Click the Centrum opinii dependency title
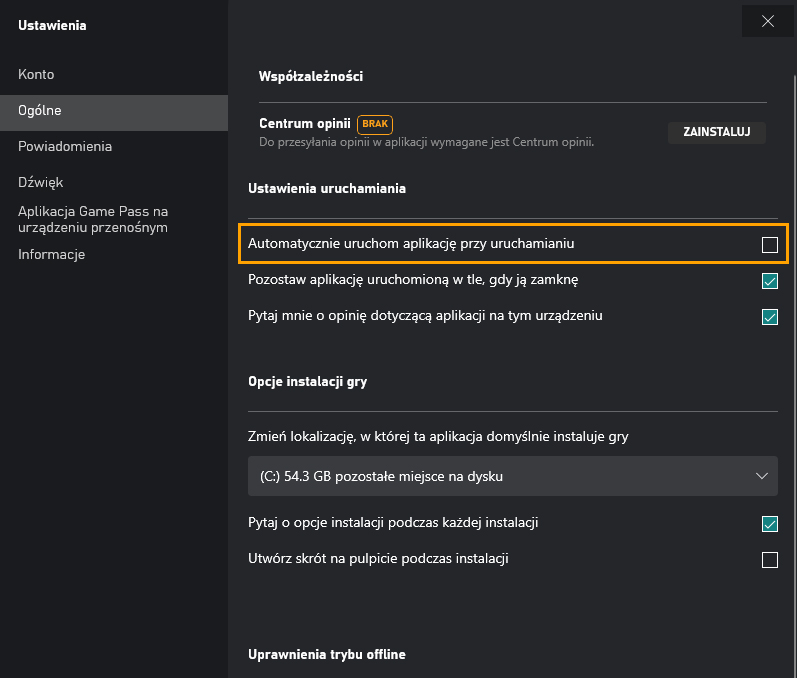This screenshot has width=797, height=678. click(x=304, y=124)
